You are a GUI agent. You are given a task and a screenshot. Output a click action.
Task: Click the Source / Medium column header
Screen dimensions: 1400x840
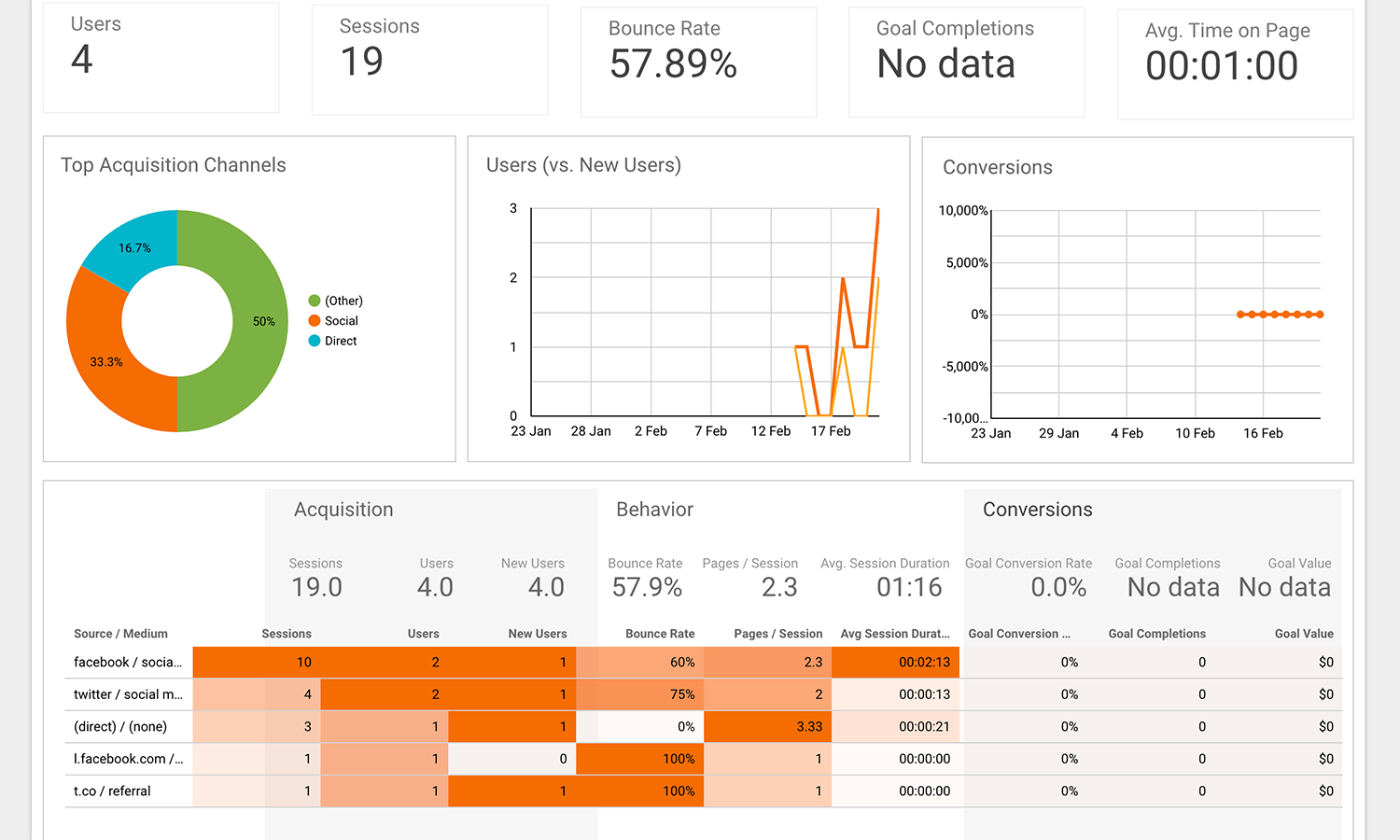[120, 633]
